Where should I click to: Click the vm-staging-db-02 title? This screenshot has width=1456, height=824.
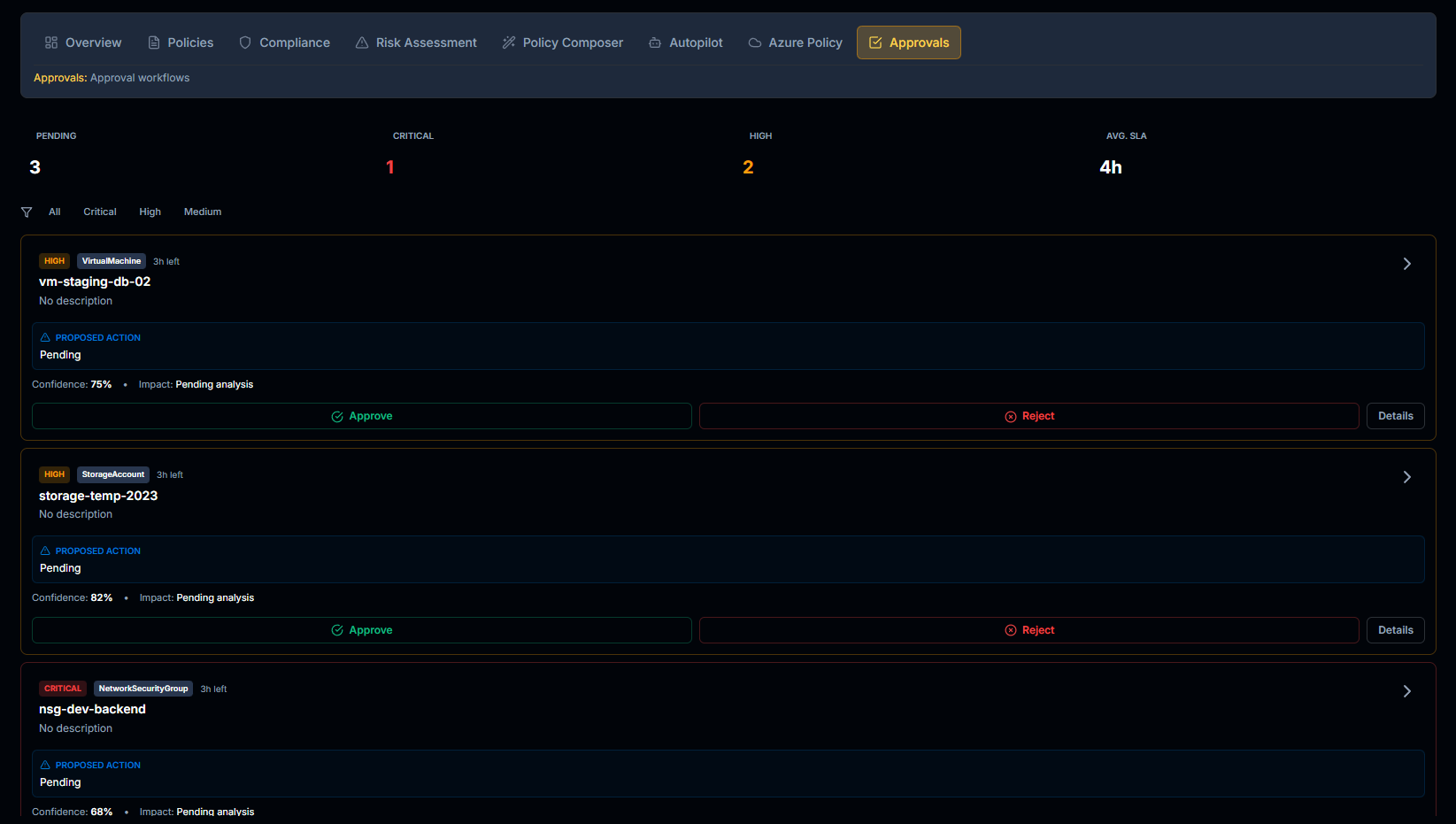click(x=95, y=281)
